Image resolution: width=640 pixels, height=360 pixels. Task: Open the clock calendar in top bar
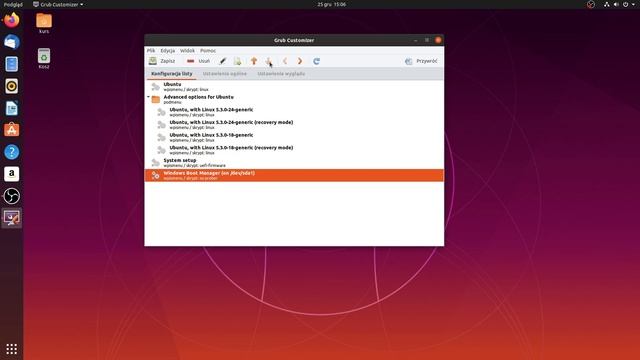click(331, 4)
